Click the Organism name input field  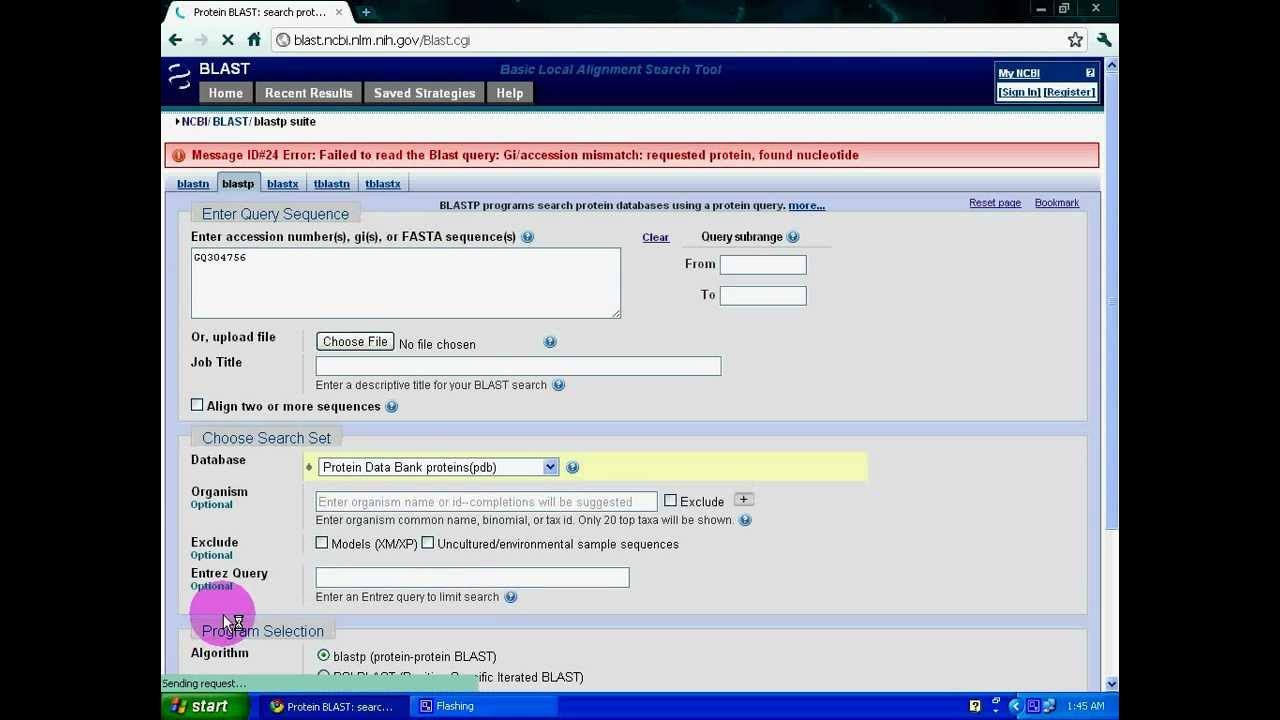coord(486,501)
